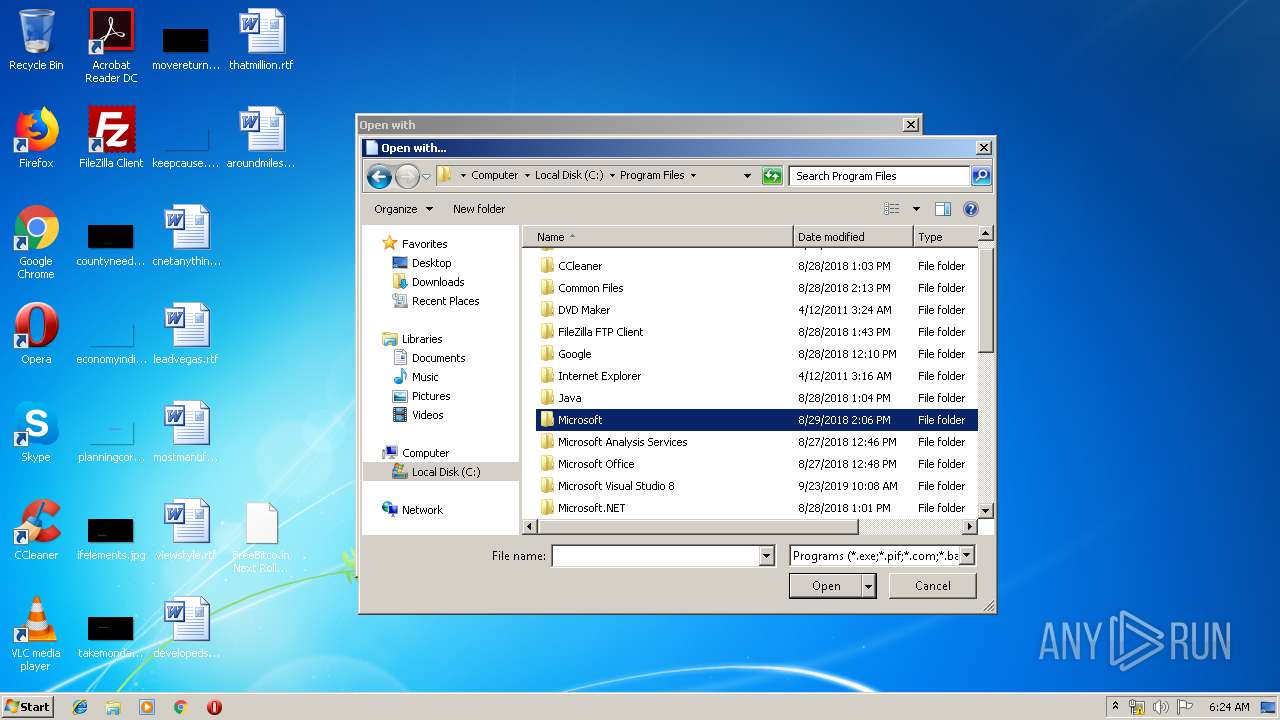Image resolution: width=1280 pixels, height=720 pixels.
Task: Click the Back navigation arrow in dialog
Action: 379,177
